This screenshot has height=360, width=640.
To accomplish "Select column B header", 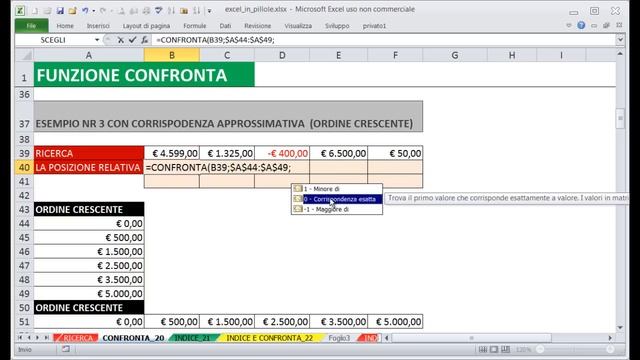I will (x=171, y=55).
